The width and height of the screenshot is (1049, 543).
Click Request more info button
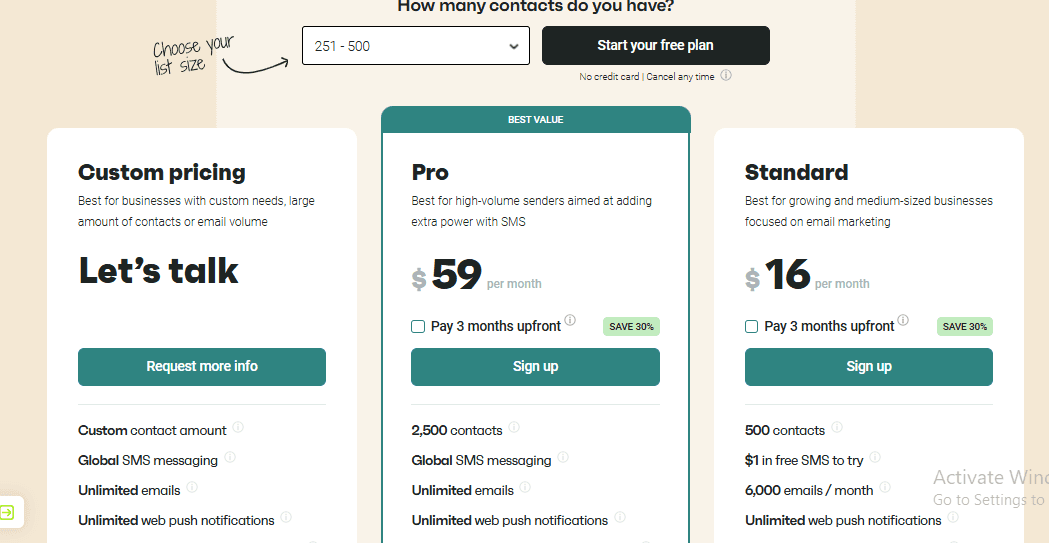[x=202, y=366]
